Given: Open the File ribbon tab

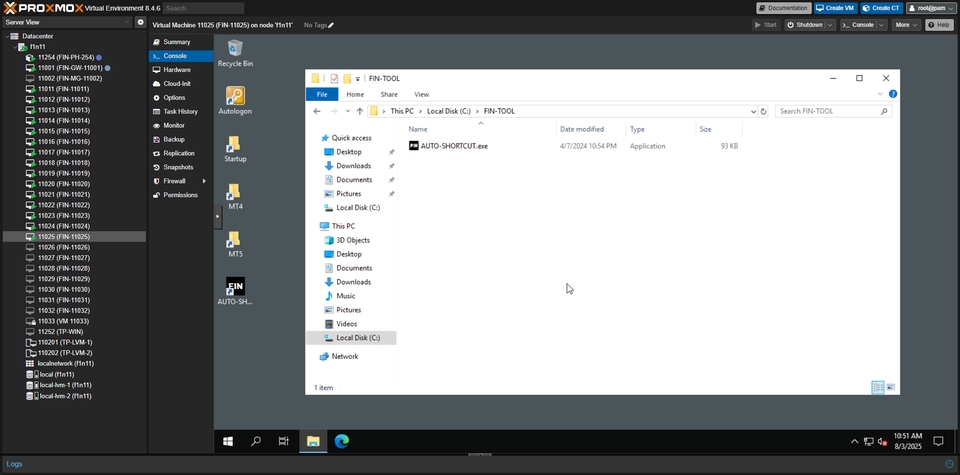Looking at the screenshot, I should coord(322,94).
